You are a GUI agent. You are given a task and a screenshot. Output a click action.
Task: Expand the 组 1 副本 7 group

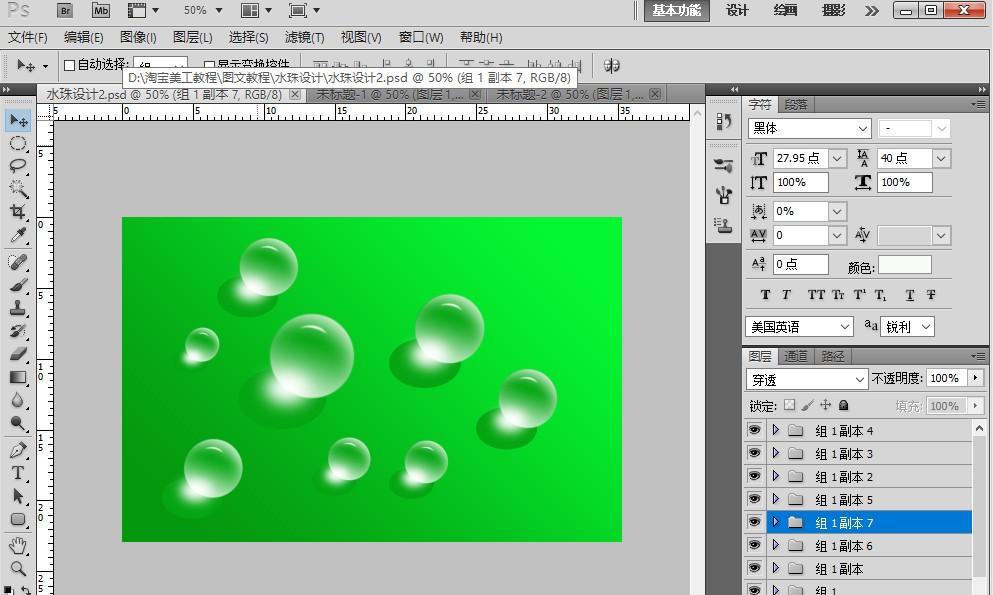[x=776, y=522]
